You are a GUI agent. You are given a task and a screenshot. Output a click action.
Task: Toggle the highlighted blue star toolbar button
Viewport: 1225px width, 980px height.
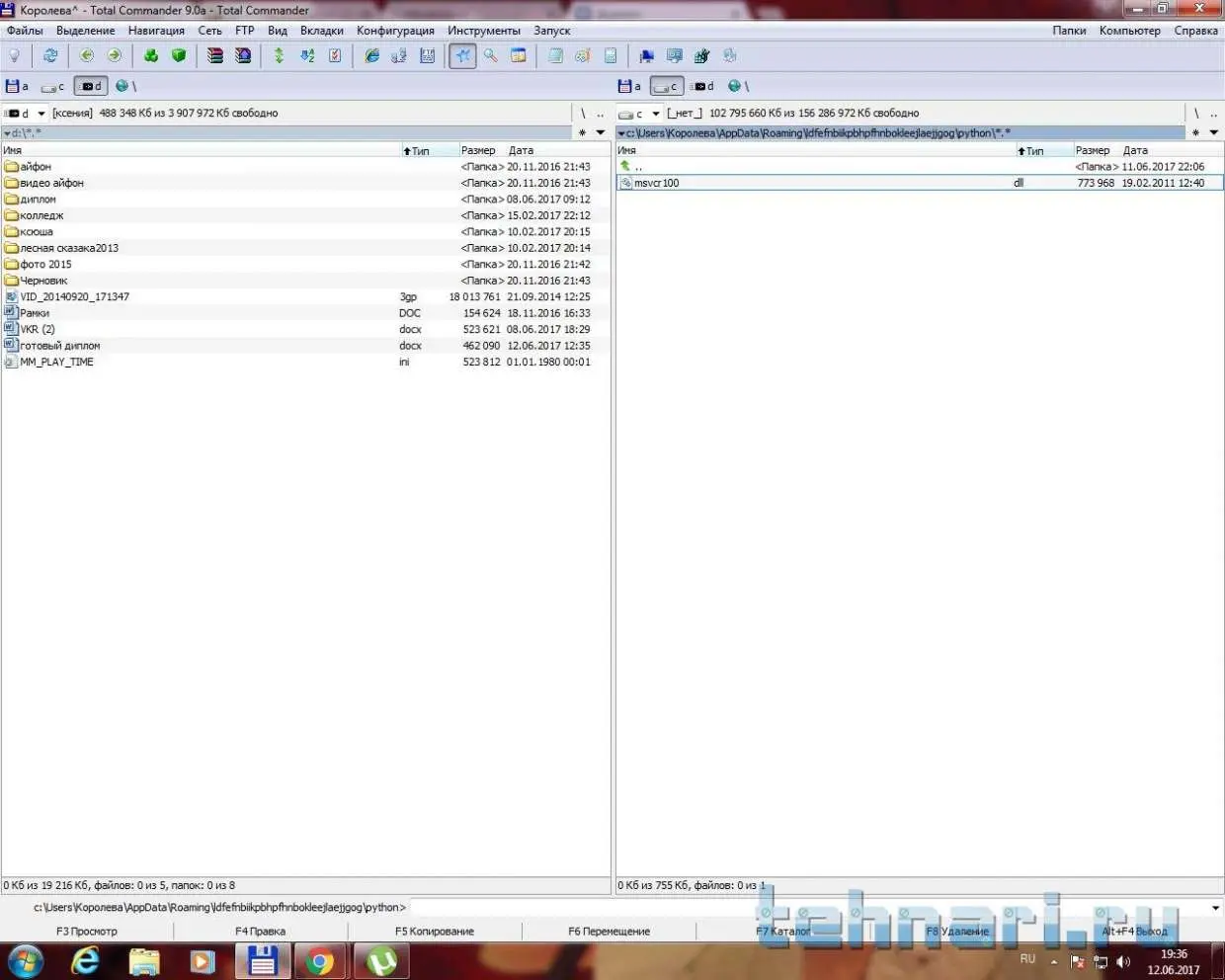point(462,56)
